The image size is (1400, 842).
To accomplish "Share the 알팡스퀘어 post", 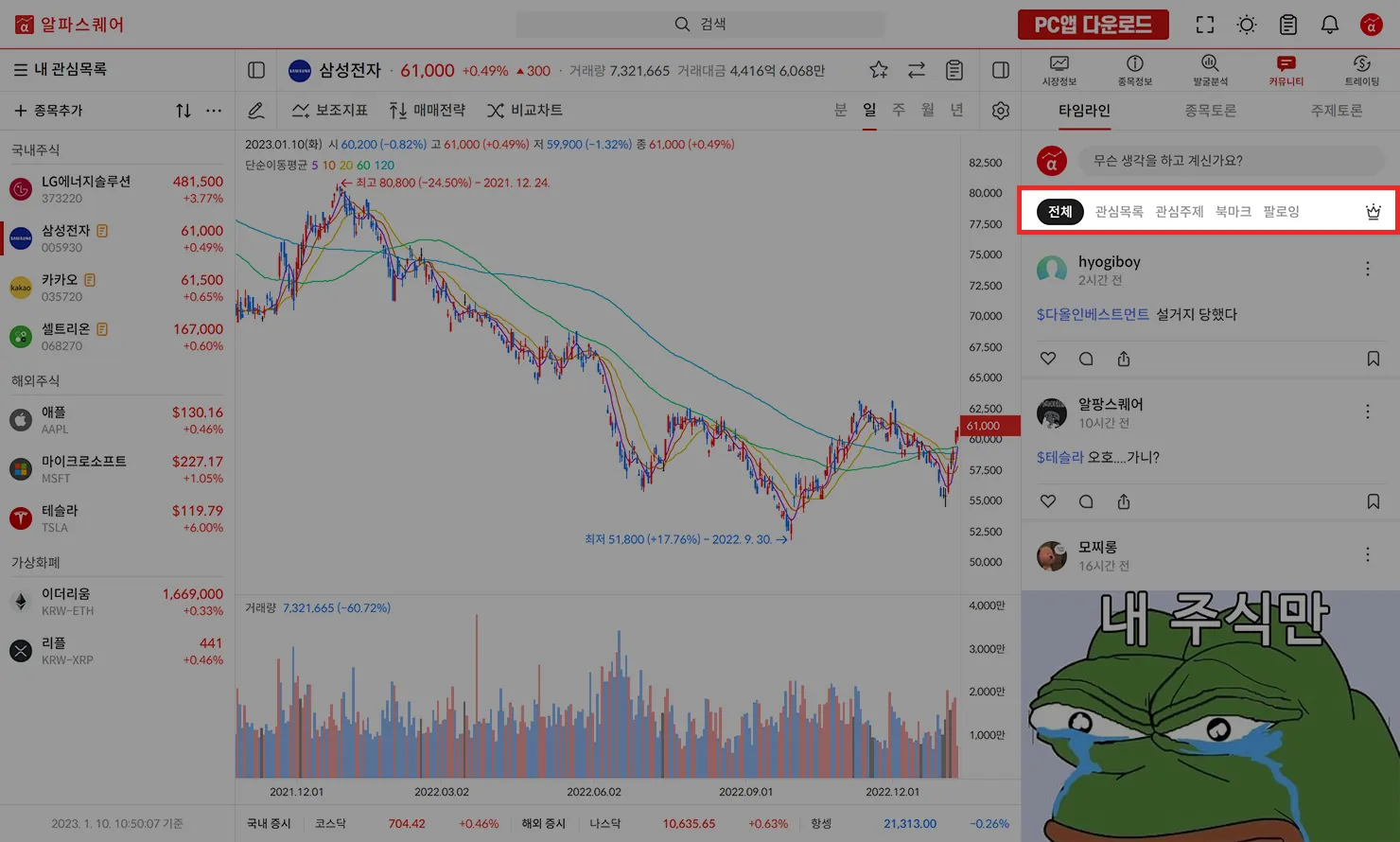I will click(x=1124, y=501).
